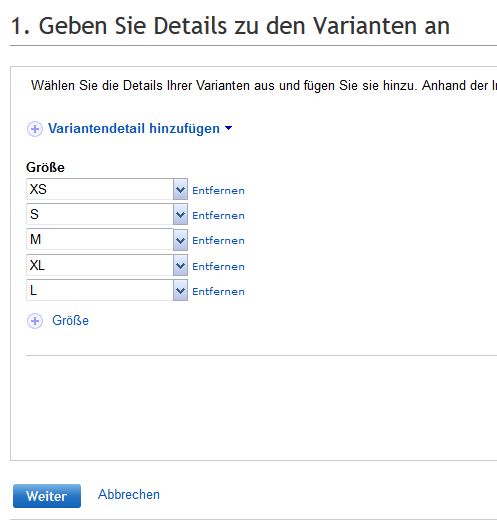Focus the XS size input field

tap(100, 189)
